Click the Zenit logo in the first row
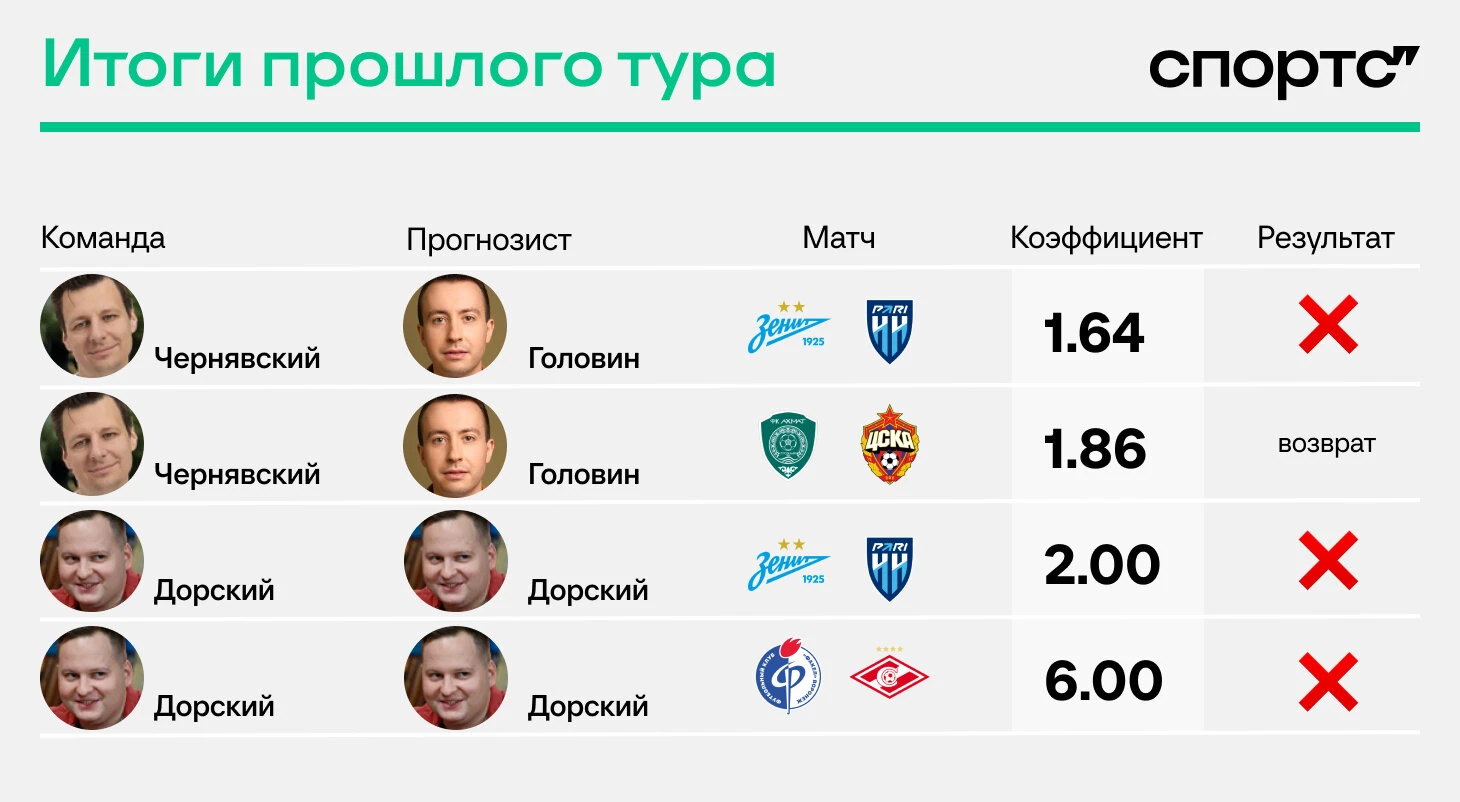This screenshot has width=1460, height=802. [789, 326]
